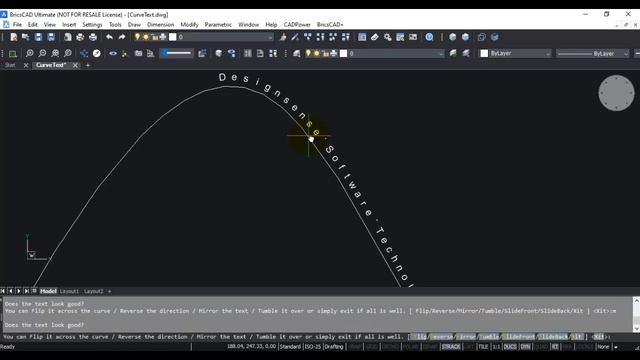
Task: Open the Draw menu
Action: tap(134, 24)
